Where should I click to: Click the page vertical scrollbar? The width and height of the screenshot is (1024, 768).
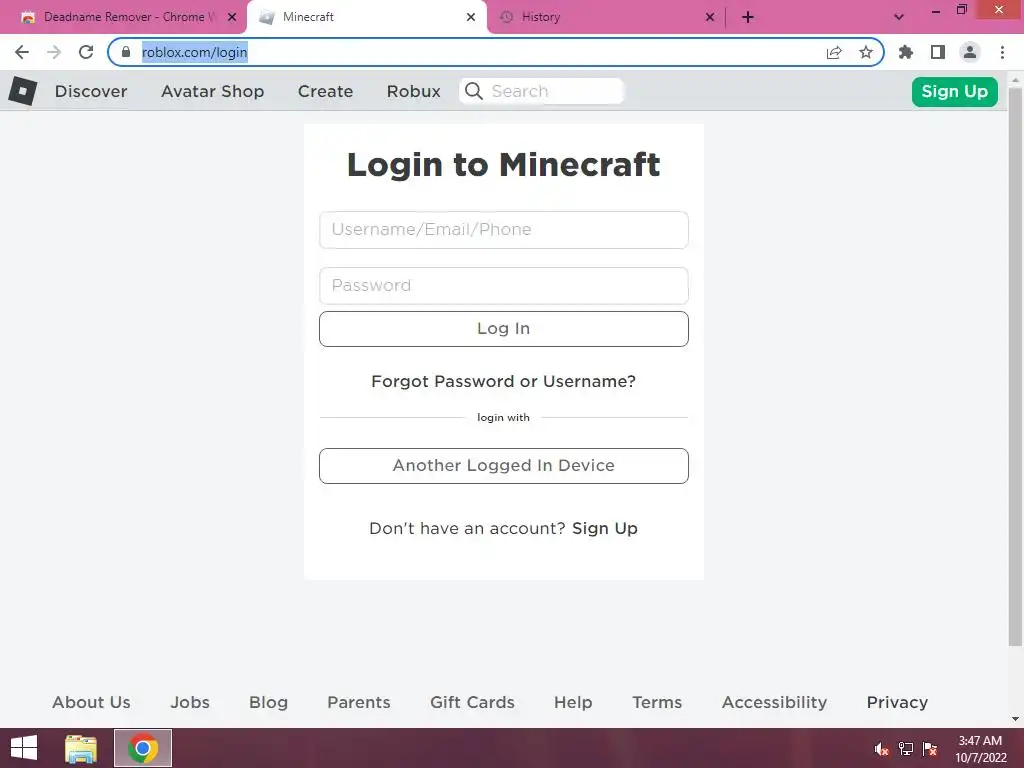[1015, 366]
